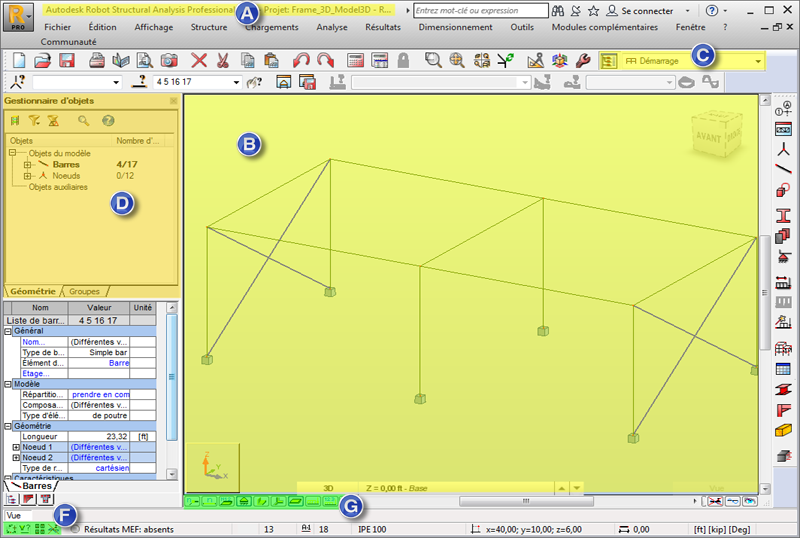The image size is (800, 538).
Task: Open the bar selection dropdown showing 4 5 16 17
Action: [x=236, y=82]
